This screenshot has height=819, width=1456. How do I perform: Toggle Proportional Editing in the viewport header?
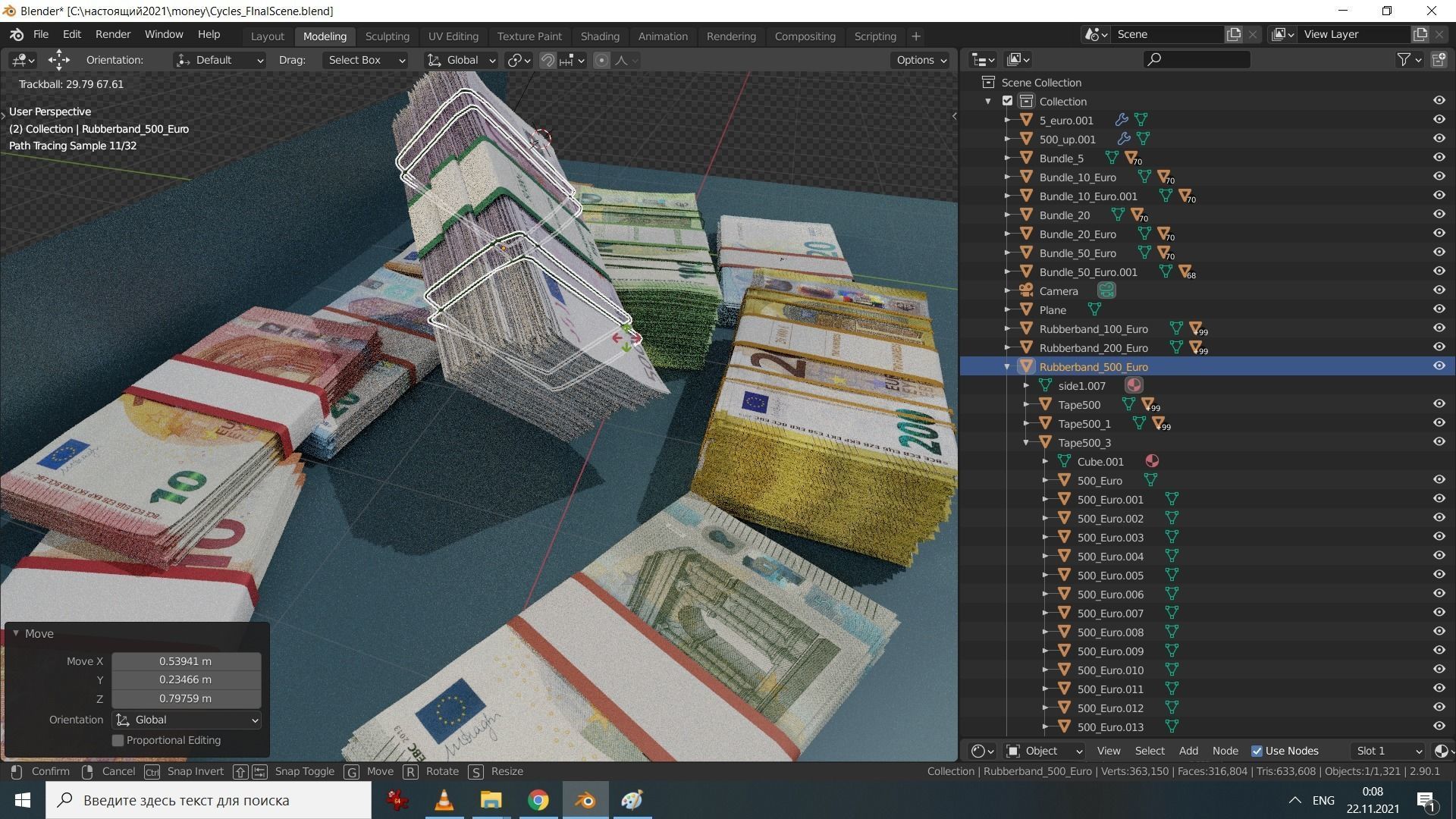coord(601,60)
